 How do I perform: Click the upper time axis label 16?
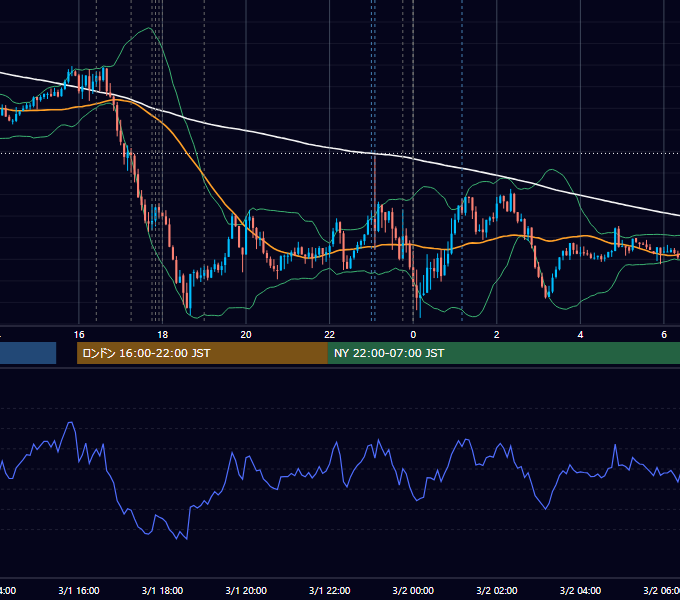pos(79,335)
